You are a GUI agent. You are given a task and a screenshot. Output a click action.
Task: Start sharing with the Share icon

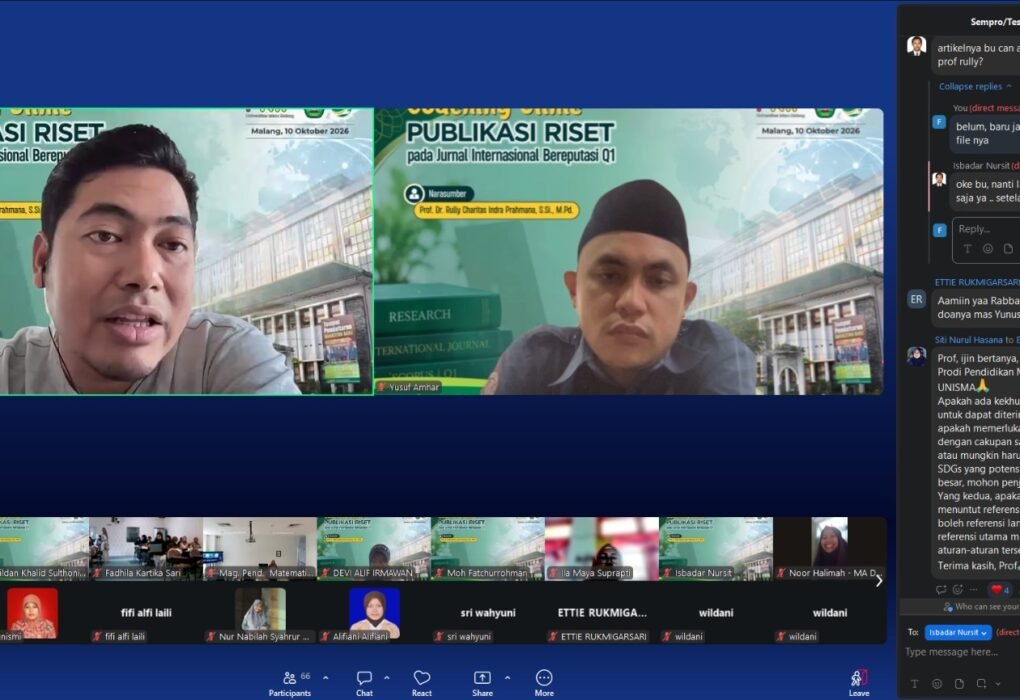click(482, 678)
